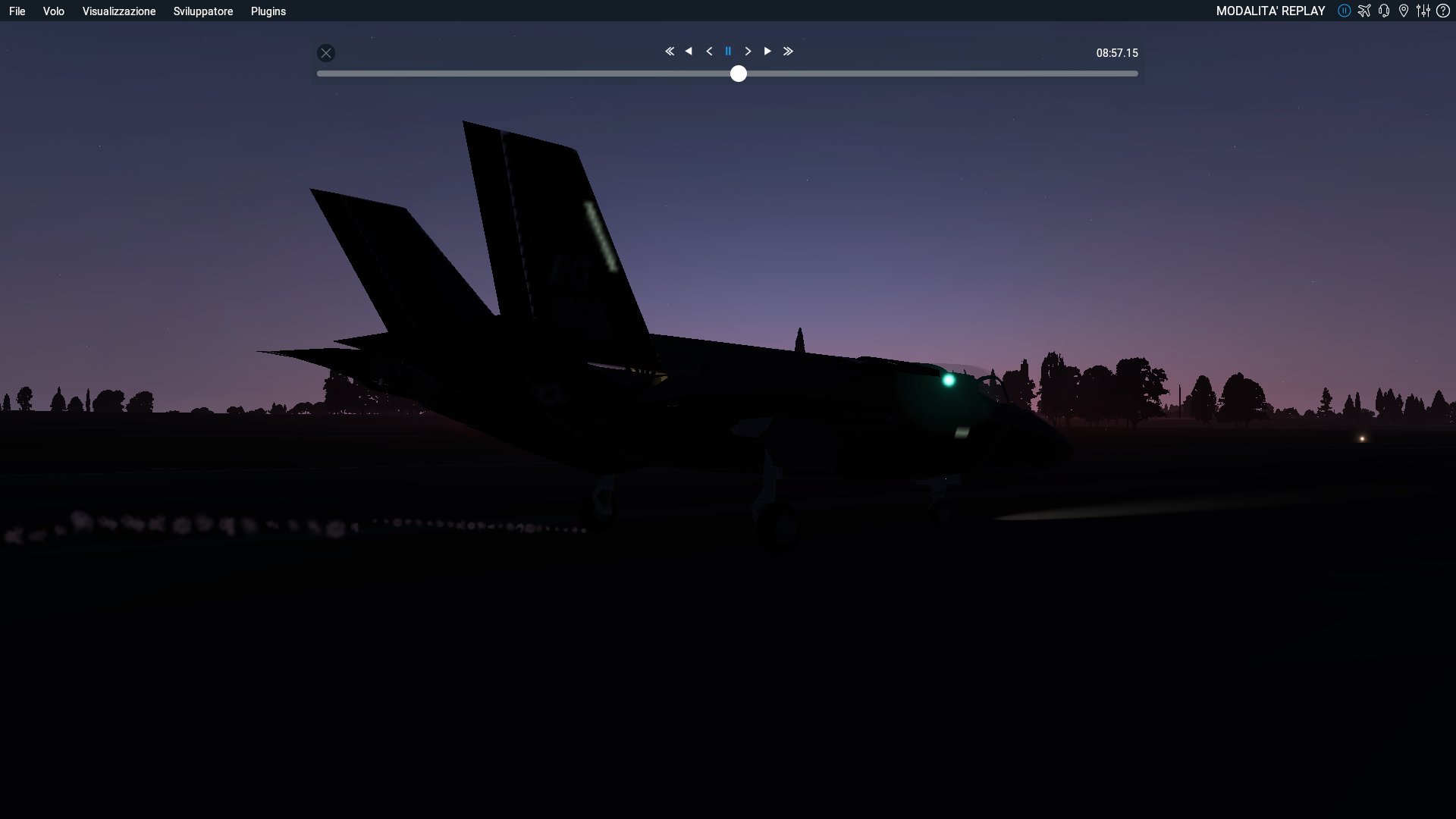Open the File menu
Image resolution: width=1456 pixels, height=819 pixels.
(17, 11)
